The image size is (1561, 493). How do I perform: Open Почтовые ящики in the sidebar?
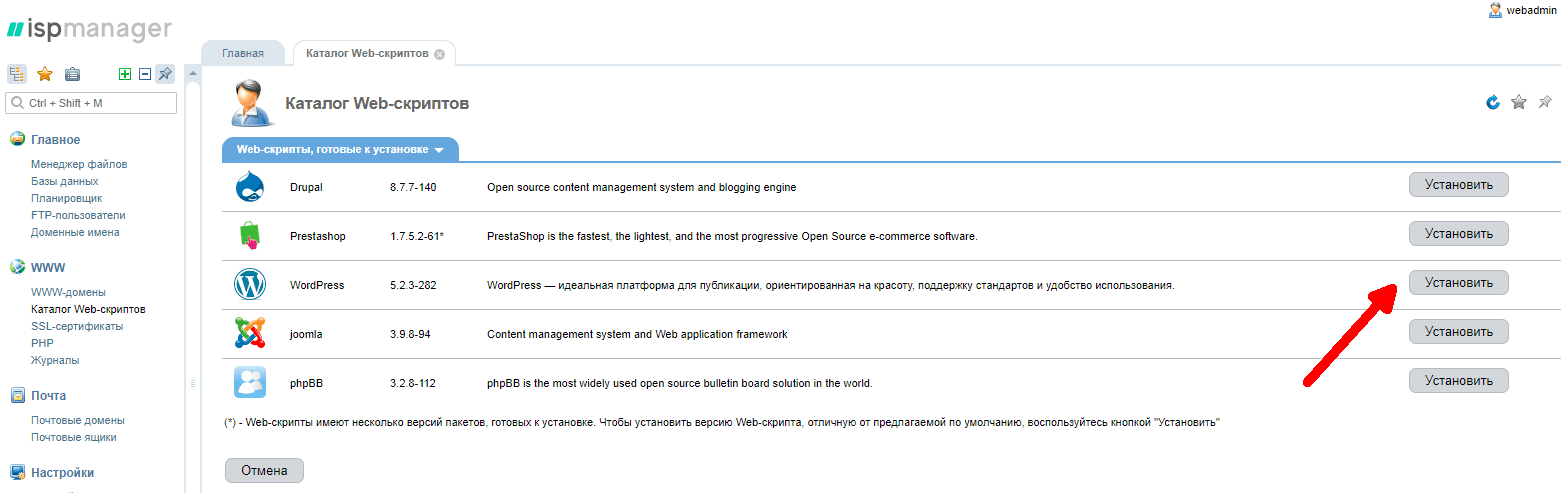(x=74, y=437)
